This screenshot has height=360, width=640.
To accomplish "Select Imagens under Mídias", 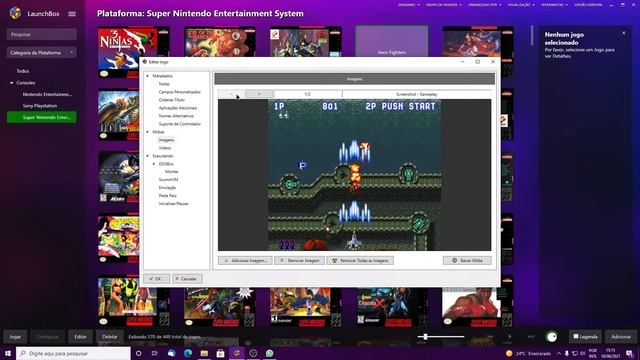I will [166, 140].
